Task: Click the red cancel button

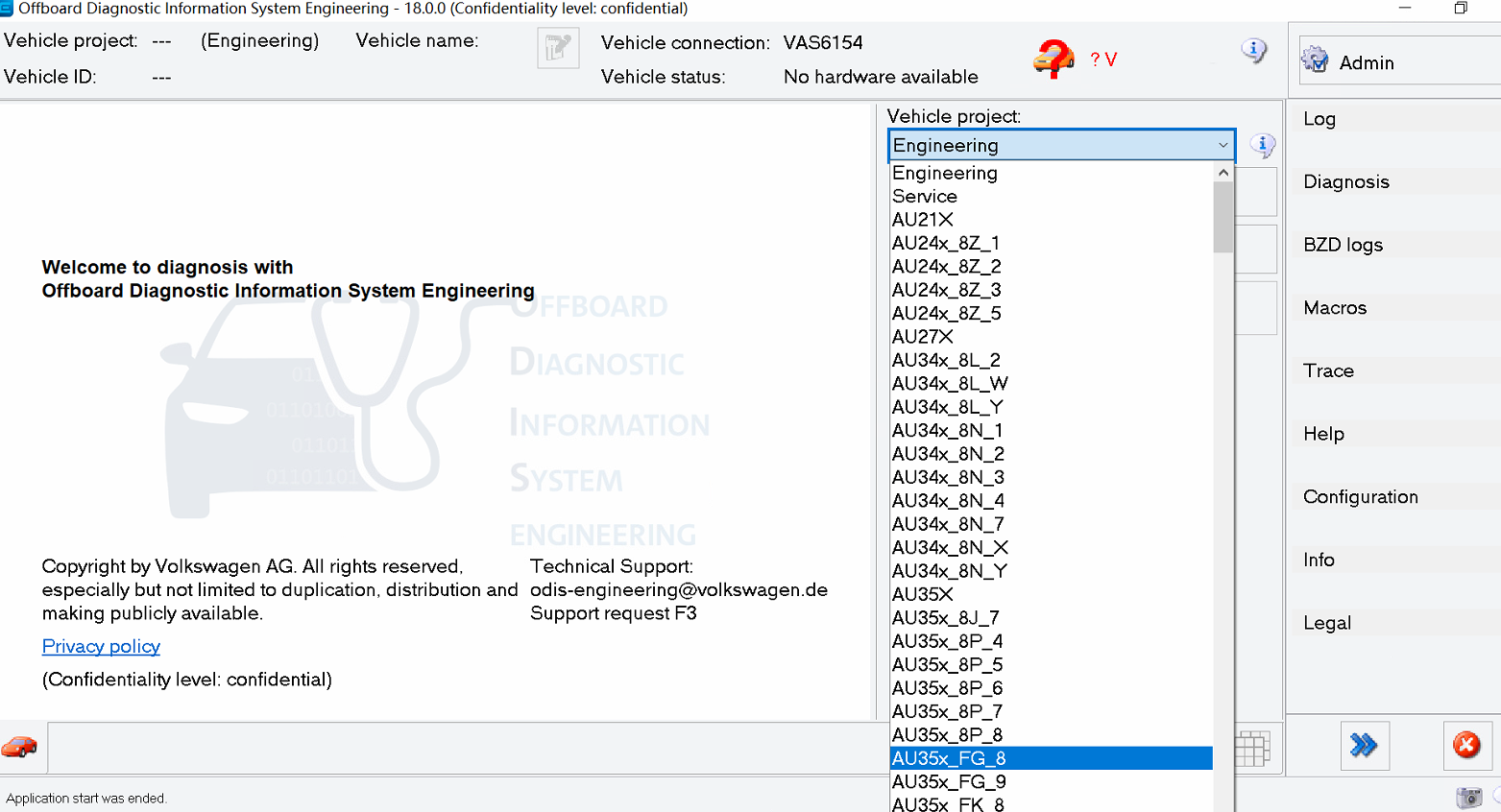Action: point(1466,746)
